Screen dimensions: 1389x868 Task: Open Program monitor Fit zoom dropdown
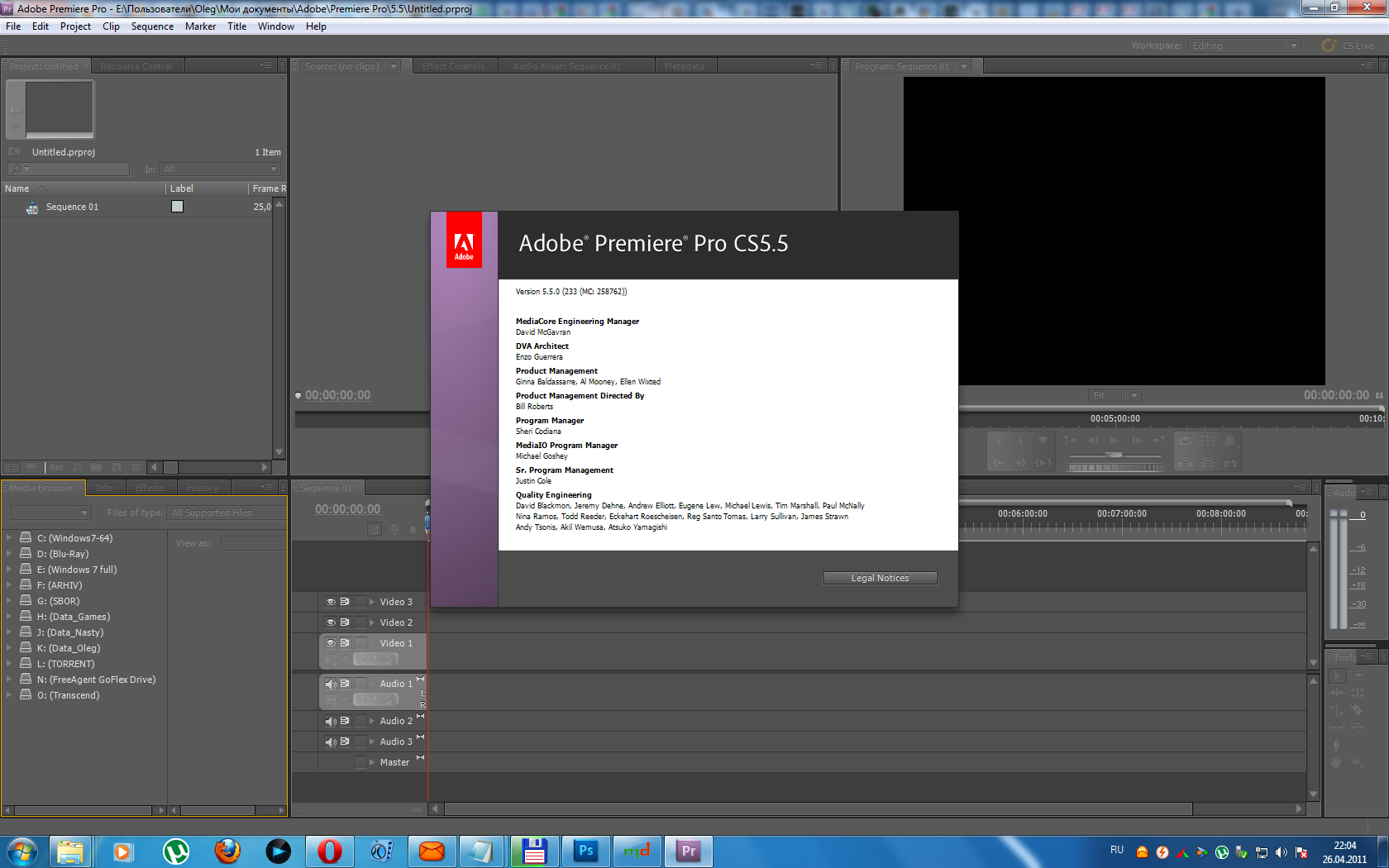(1115, 396)
